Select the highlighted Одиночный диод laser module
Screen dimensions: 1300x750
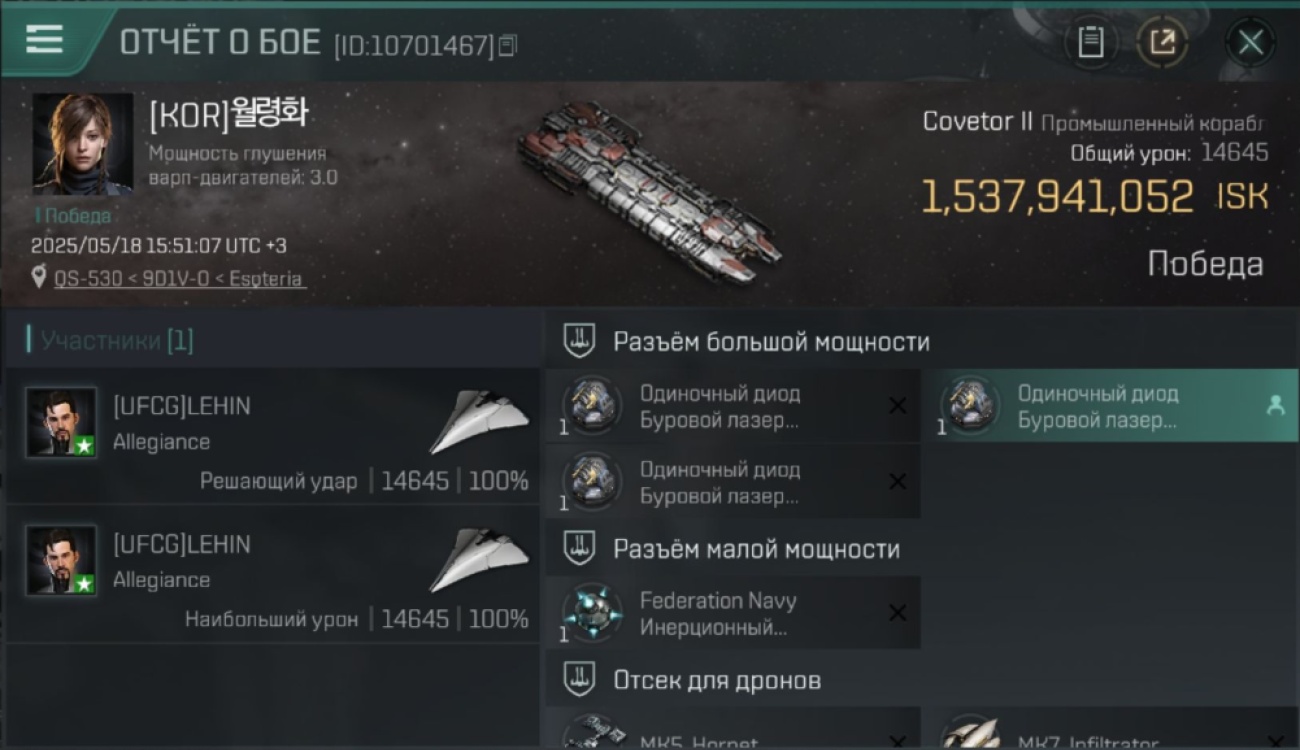click(x=1110, y=406)
